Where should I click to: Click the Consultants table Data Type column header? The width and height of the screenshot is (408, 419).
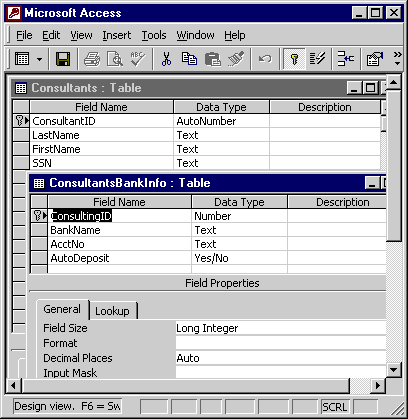coord(221,107)
